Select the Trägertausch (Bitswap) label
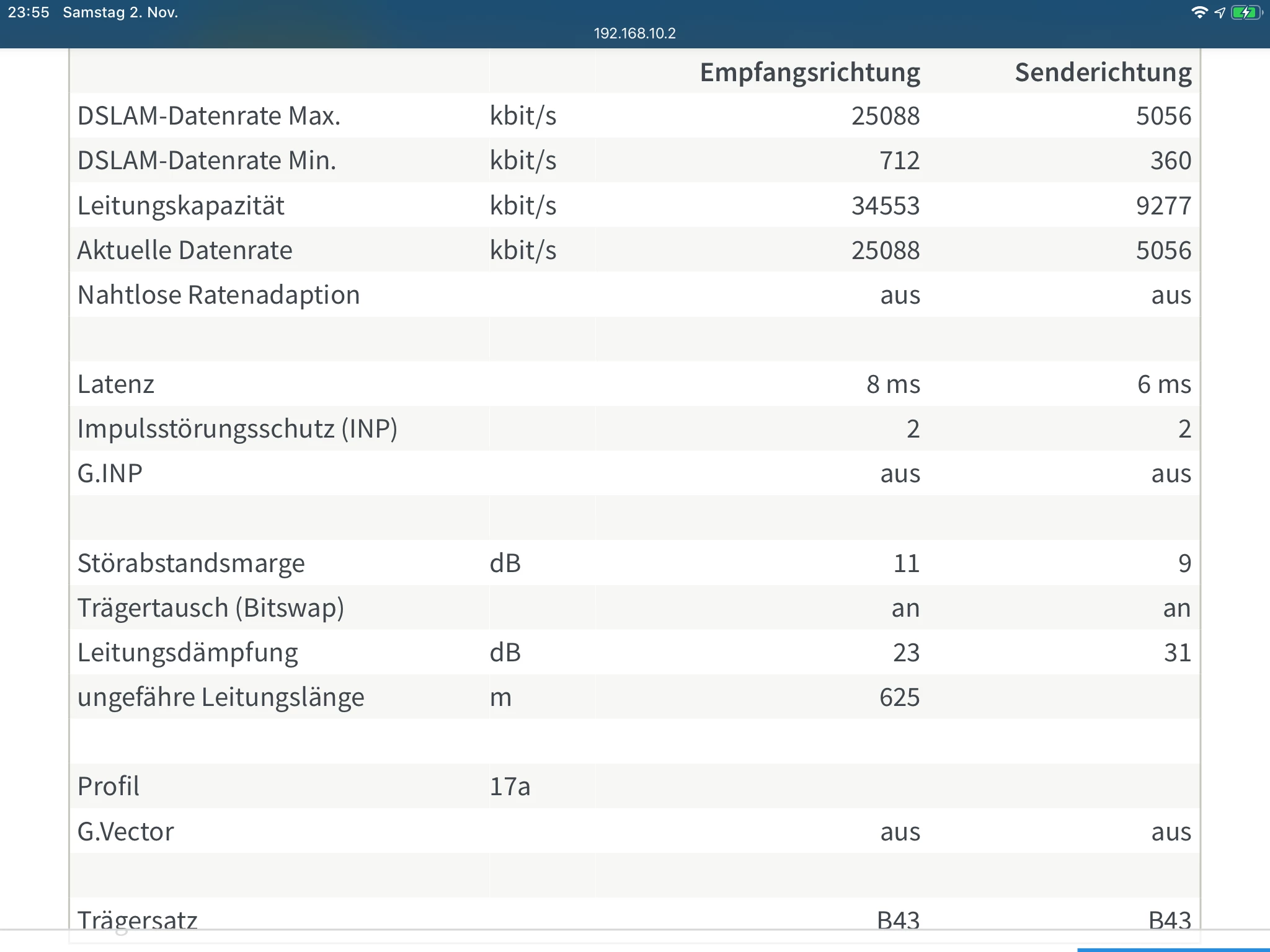 tap(210, 608)
